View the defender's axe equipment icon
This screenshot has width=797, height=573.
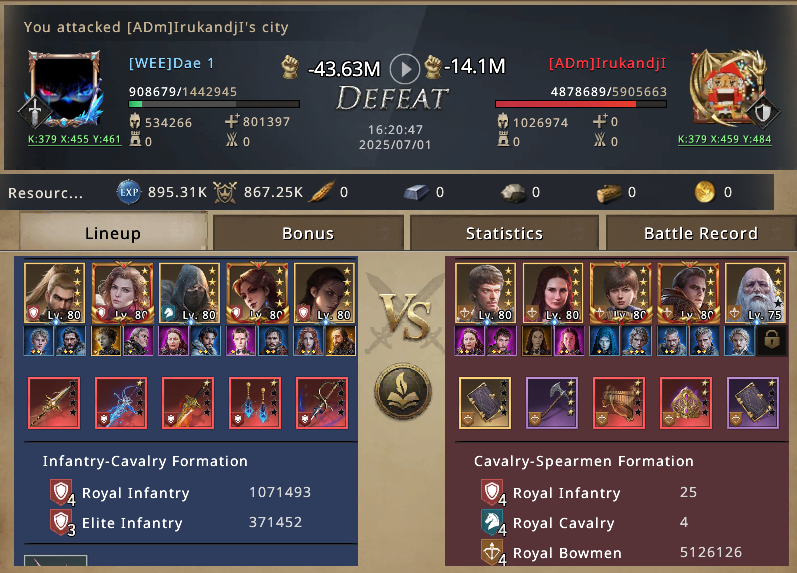552,403
